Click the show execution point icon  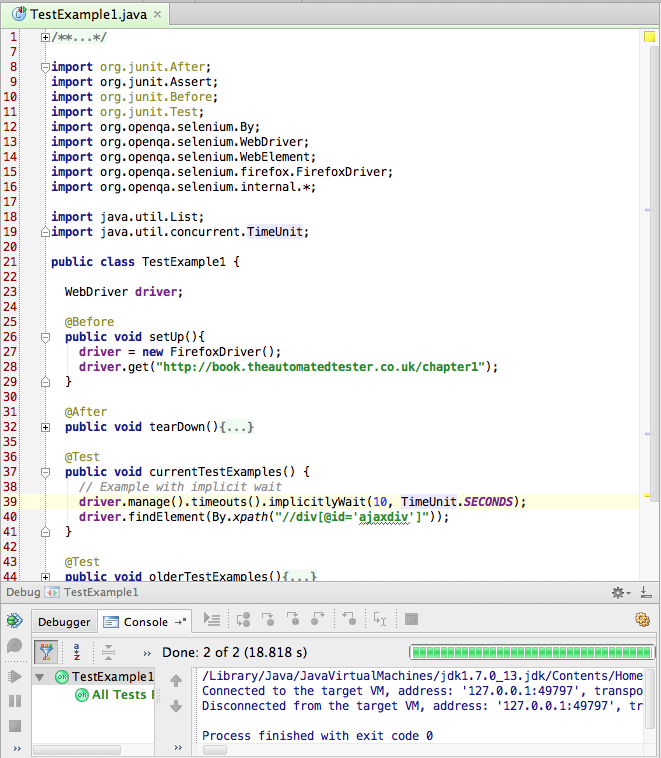212,619
